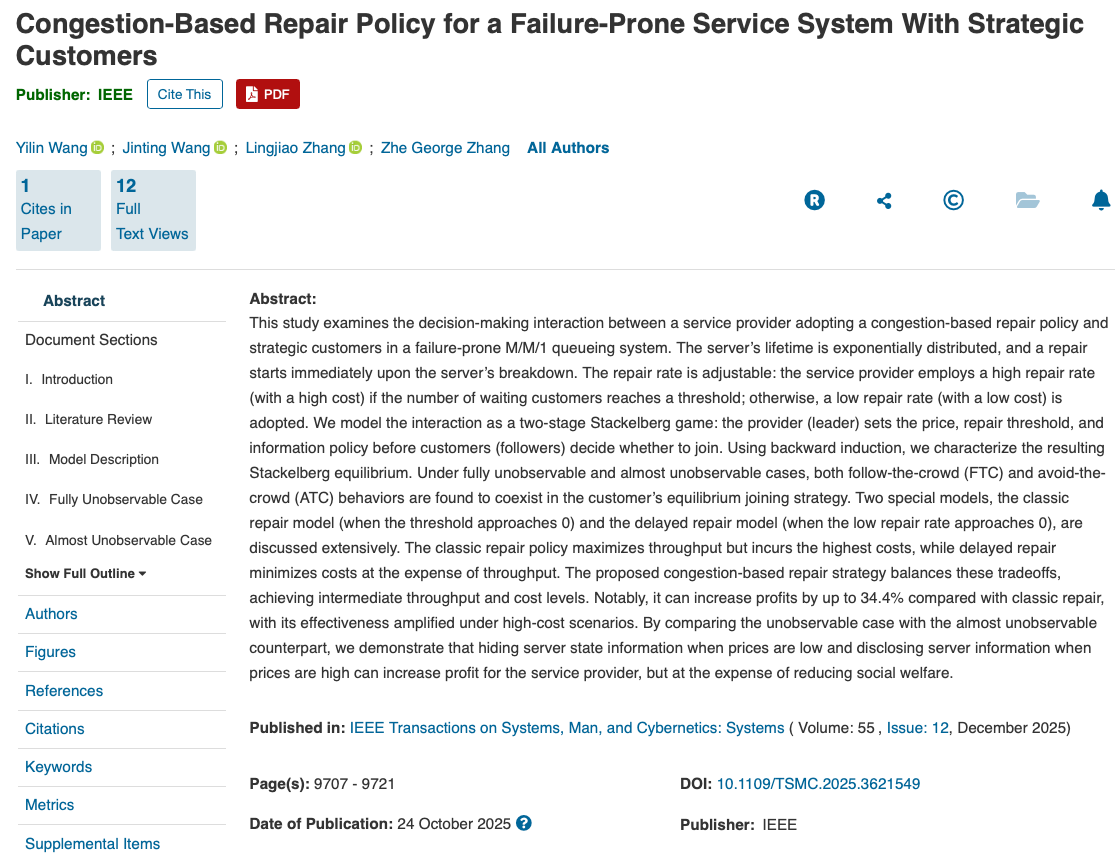
Task: Click the DOI link
Action: (x=818, y=784)
